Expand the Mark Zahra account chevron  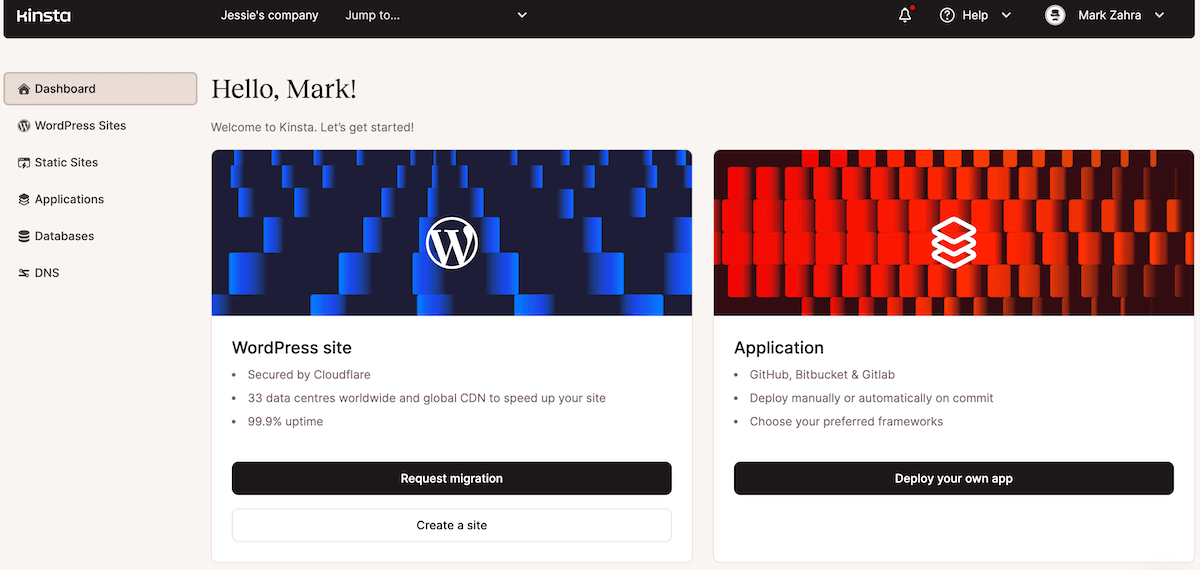pyautogui.click(x=1160, y=15)
